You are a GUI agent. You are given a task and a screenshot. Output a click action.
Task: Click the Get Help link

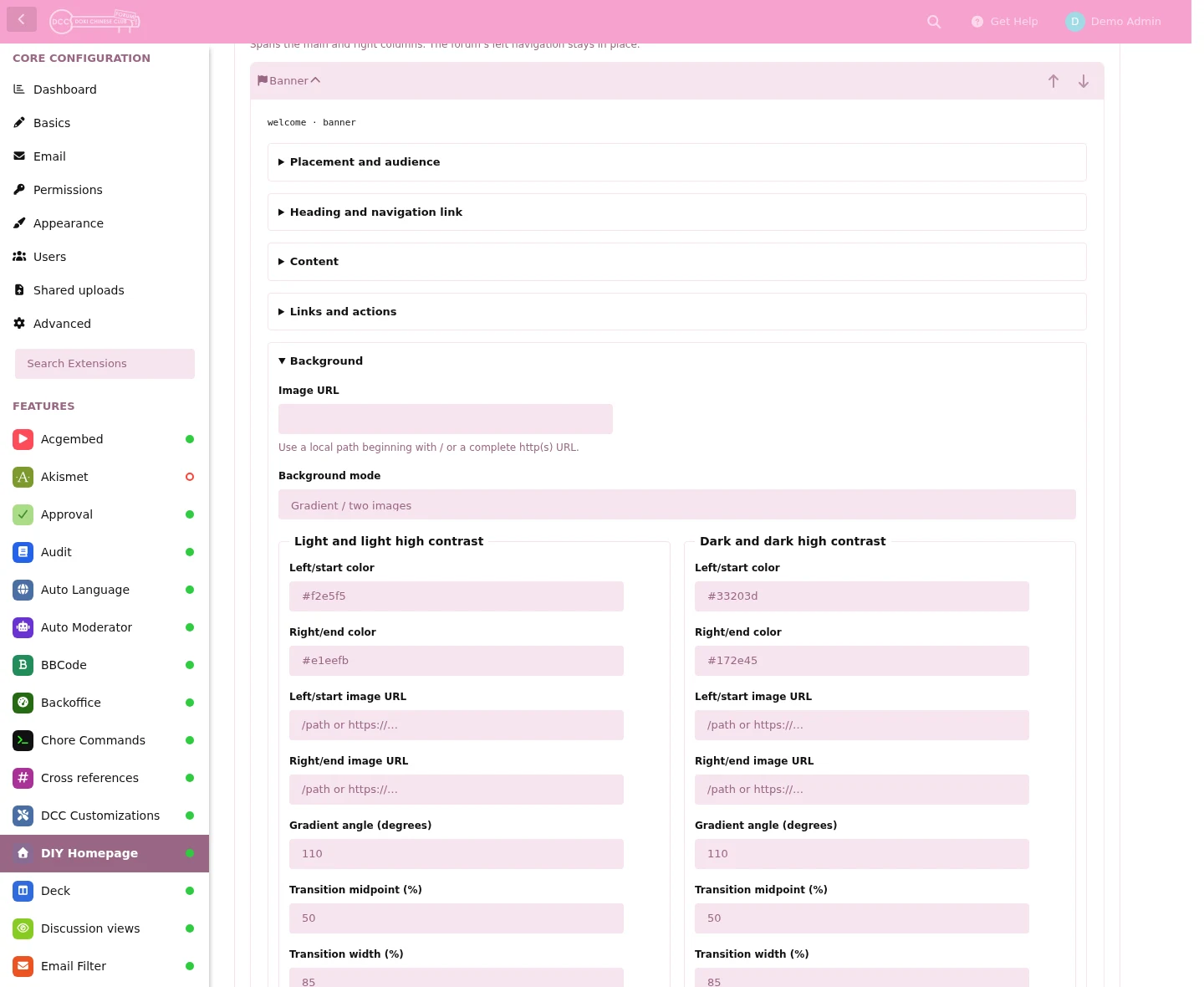point(1004,22)
